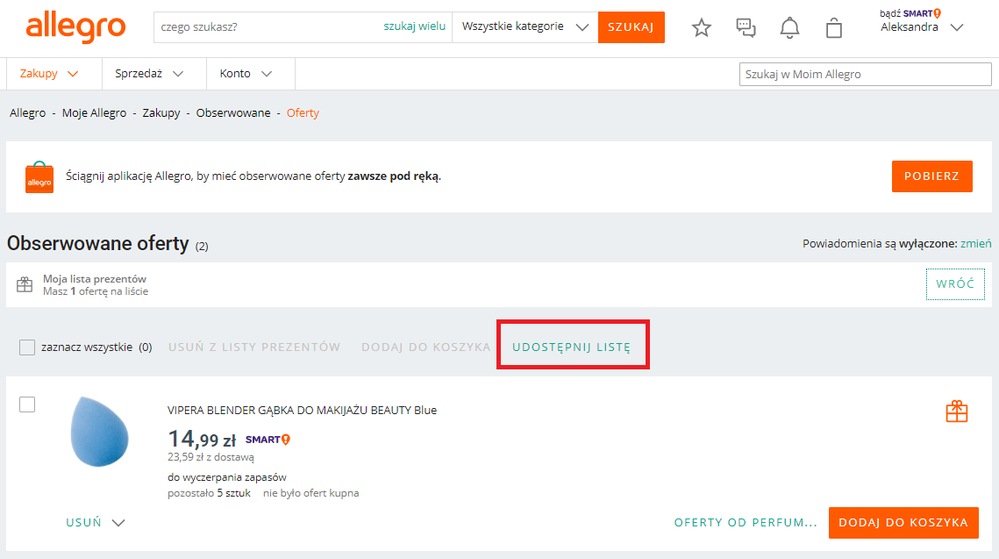Go to Obserwowane breadcrumb
Viewport: 999px width, 559px height.
[233, 113]
